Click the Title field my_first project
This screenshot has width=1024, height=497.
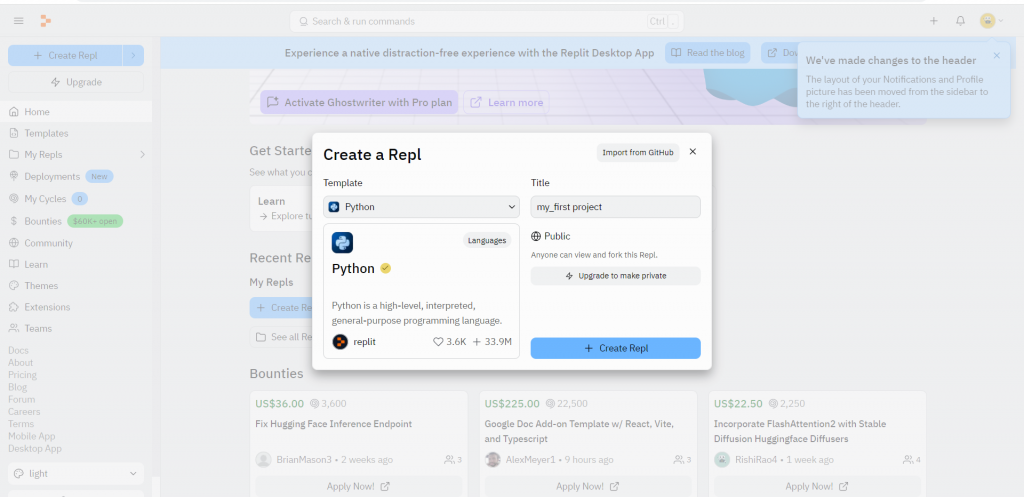(x=615, y=207)
